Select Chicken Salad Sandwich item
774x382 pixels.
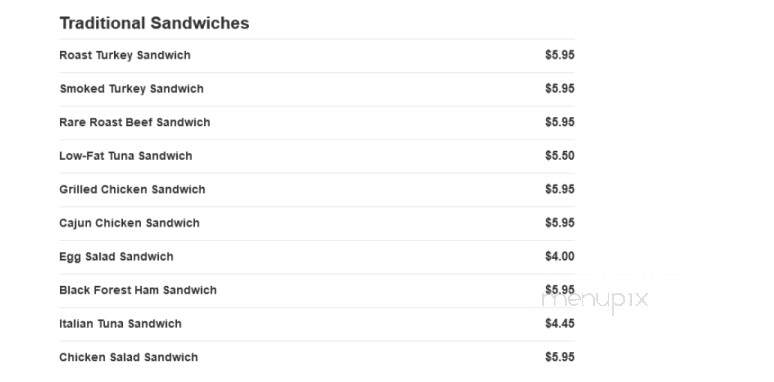[x=128, y=357]
